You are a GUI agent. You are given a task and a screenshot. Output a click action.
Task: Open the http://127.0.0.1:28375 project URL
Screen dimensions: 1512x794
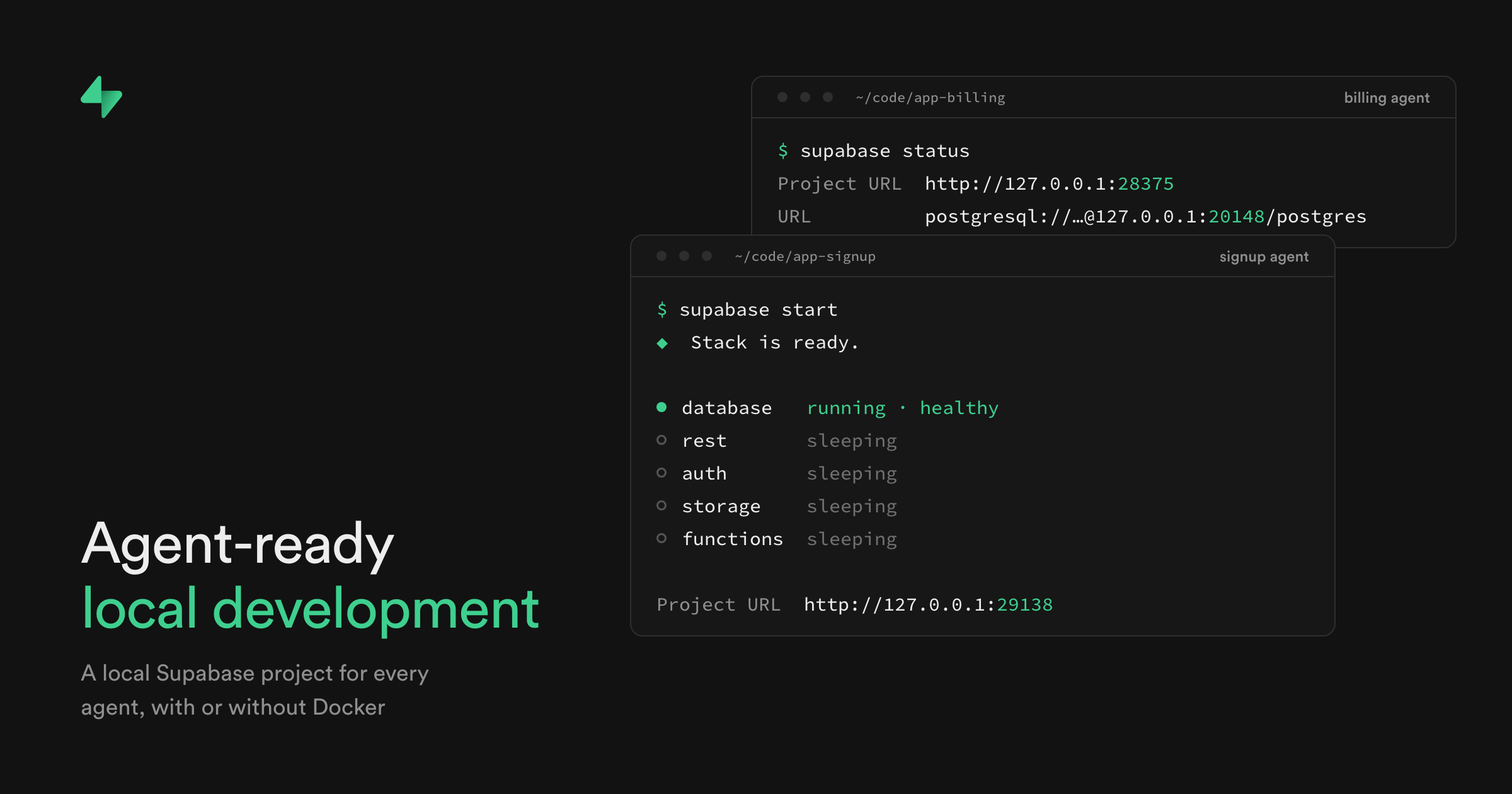click(x=1049, y=184)
